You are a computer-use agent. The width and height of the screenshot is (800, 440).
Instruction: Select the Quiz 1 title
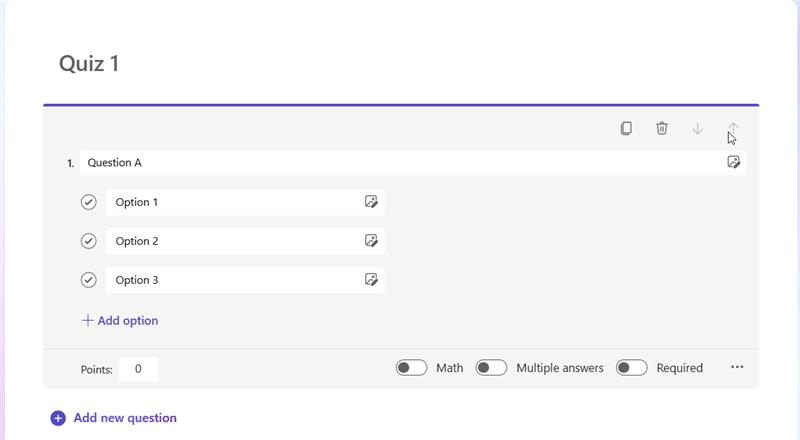89,64
